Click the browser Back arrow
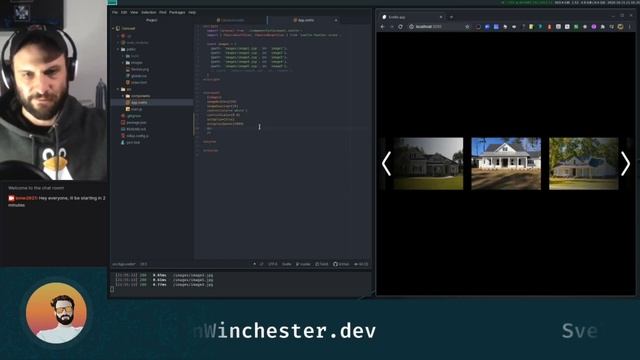Screen dimensions: 640x360 [x=382, y=27]
